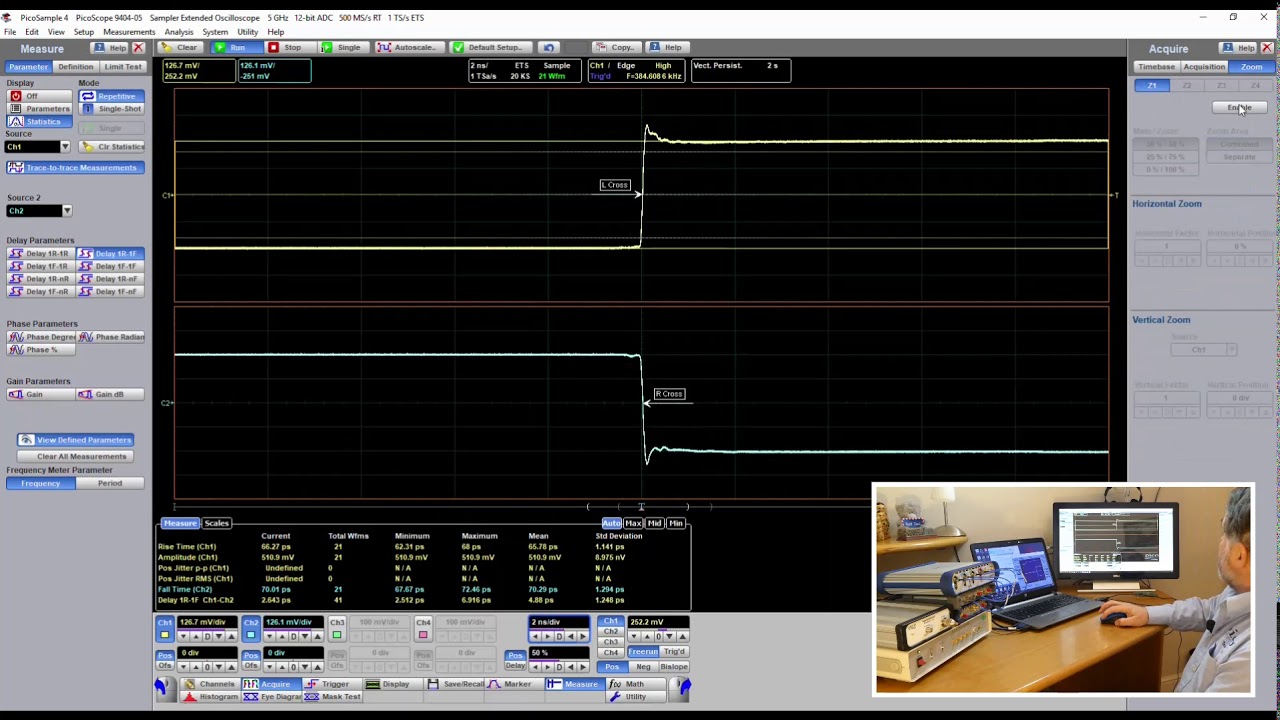The width and height of the screenshot is (1280, 720).
Task: Open the Eye Diagram menu
Action: 274,696
